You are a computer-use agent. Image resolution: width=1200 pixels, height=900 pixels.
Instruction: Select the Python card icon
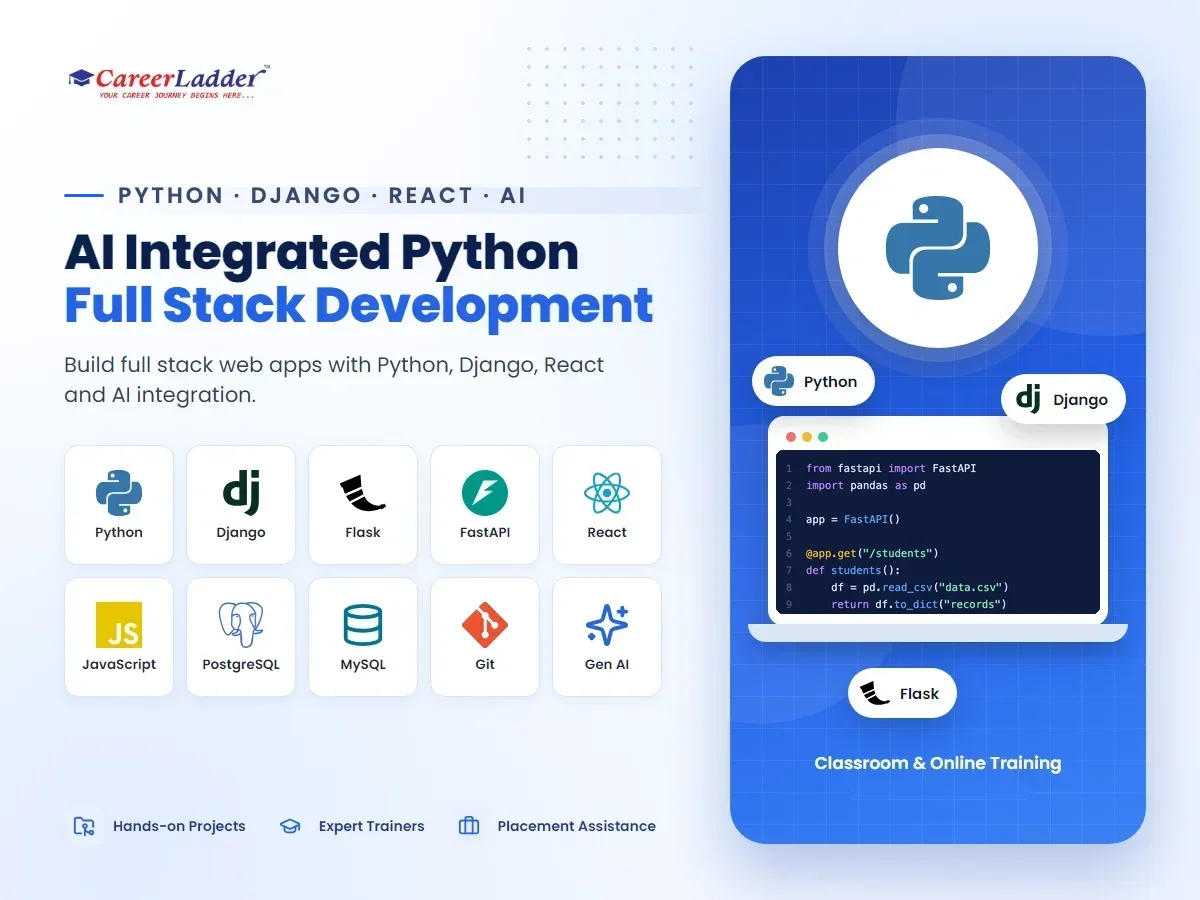pos(119,493)
